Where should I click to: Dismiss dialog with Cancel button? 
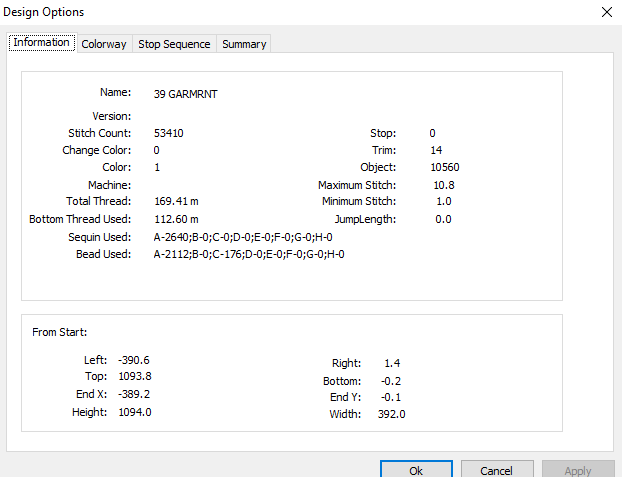tap(496, 470)
